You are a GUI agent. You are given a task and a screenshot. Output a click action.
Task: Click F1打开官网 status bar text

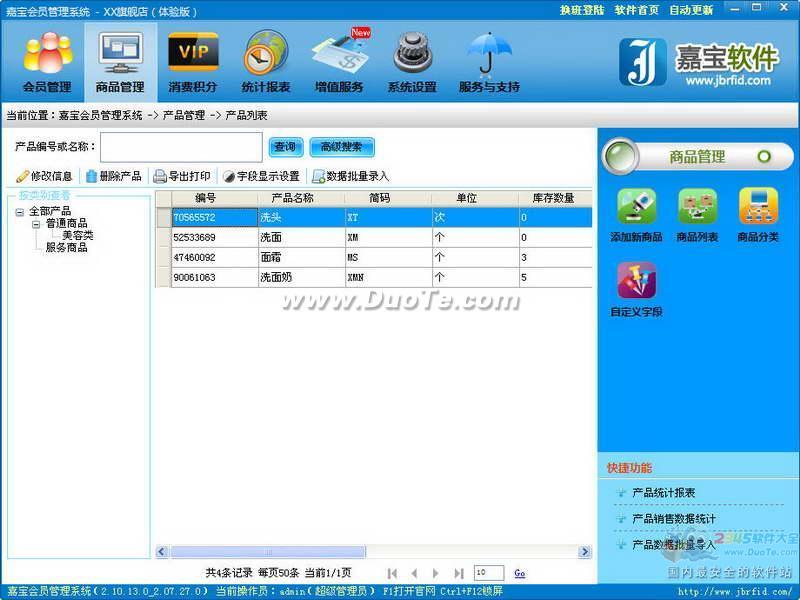click(x=409, y=591)
